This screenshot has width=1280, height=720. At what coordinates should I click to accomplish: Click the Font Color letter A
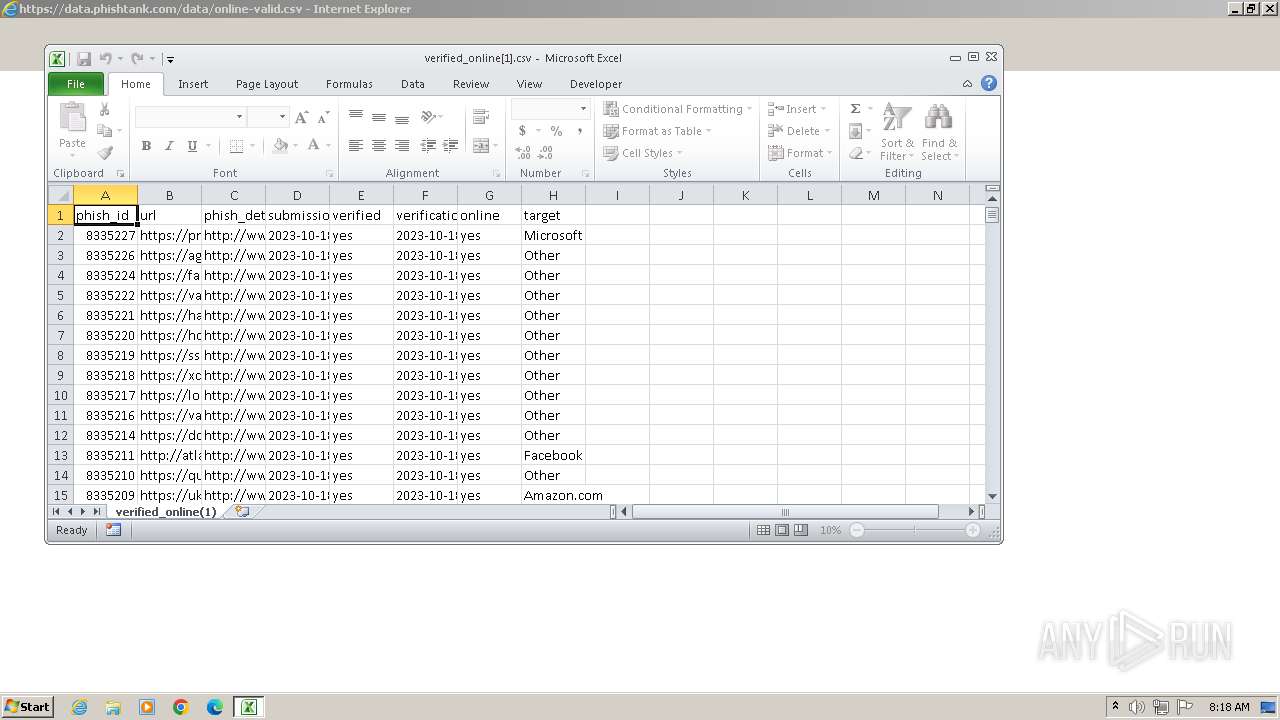(x=313, y=146)
